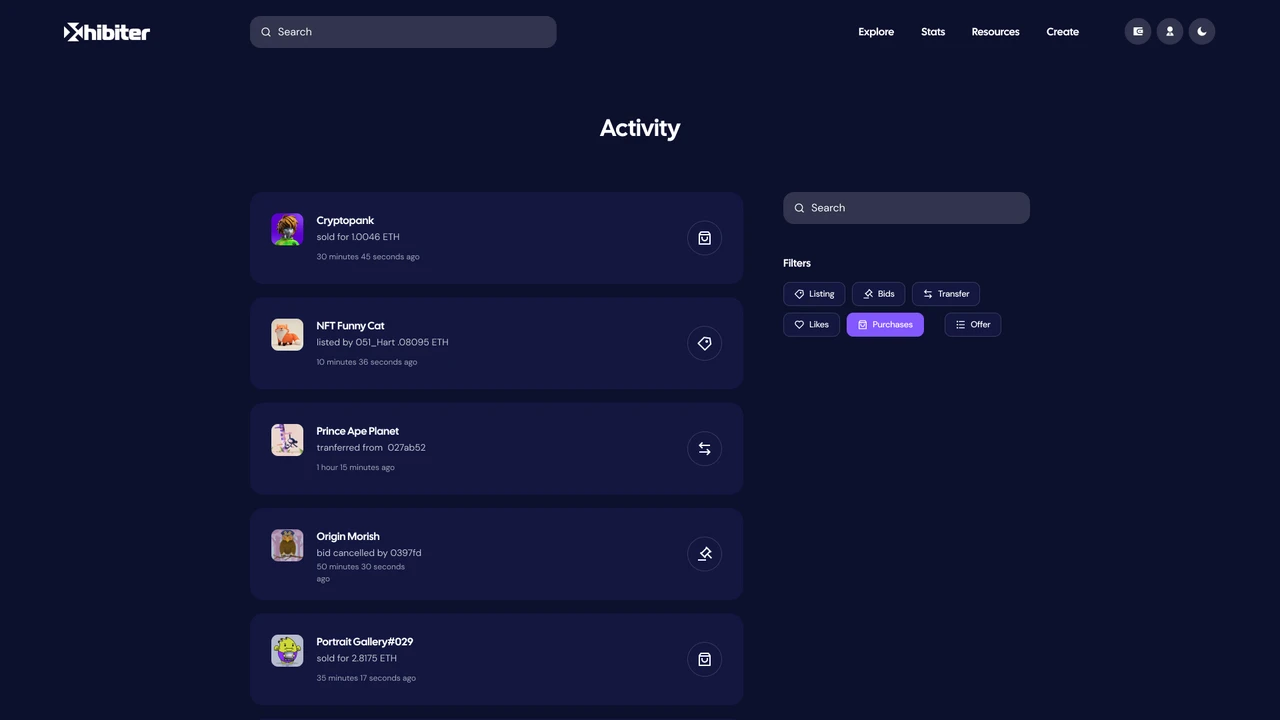Enable the Transfer filter
Viewport: 1280px width, 720px height.
click(x=946, y=294)
